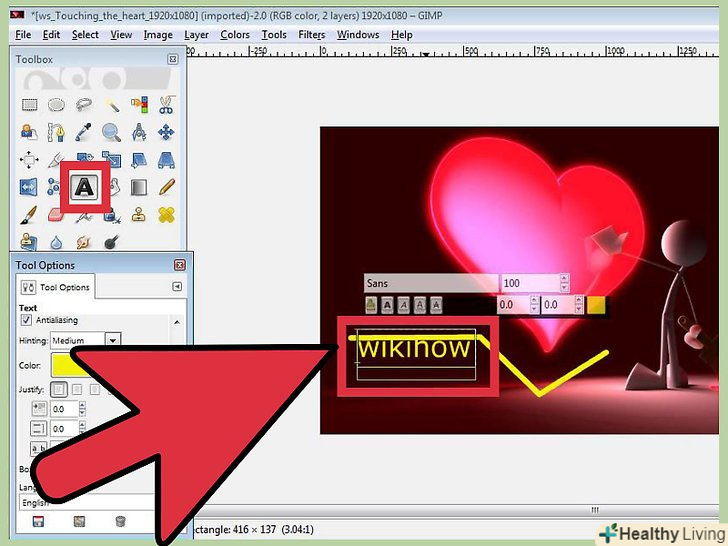Delete tool preset trash icon

[120, 521]
